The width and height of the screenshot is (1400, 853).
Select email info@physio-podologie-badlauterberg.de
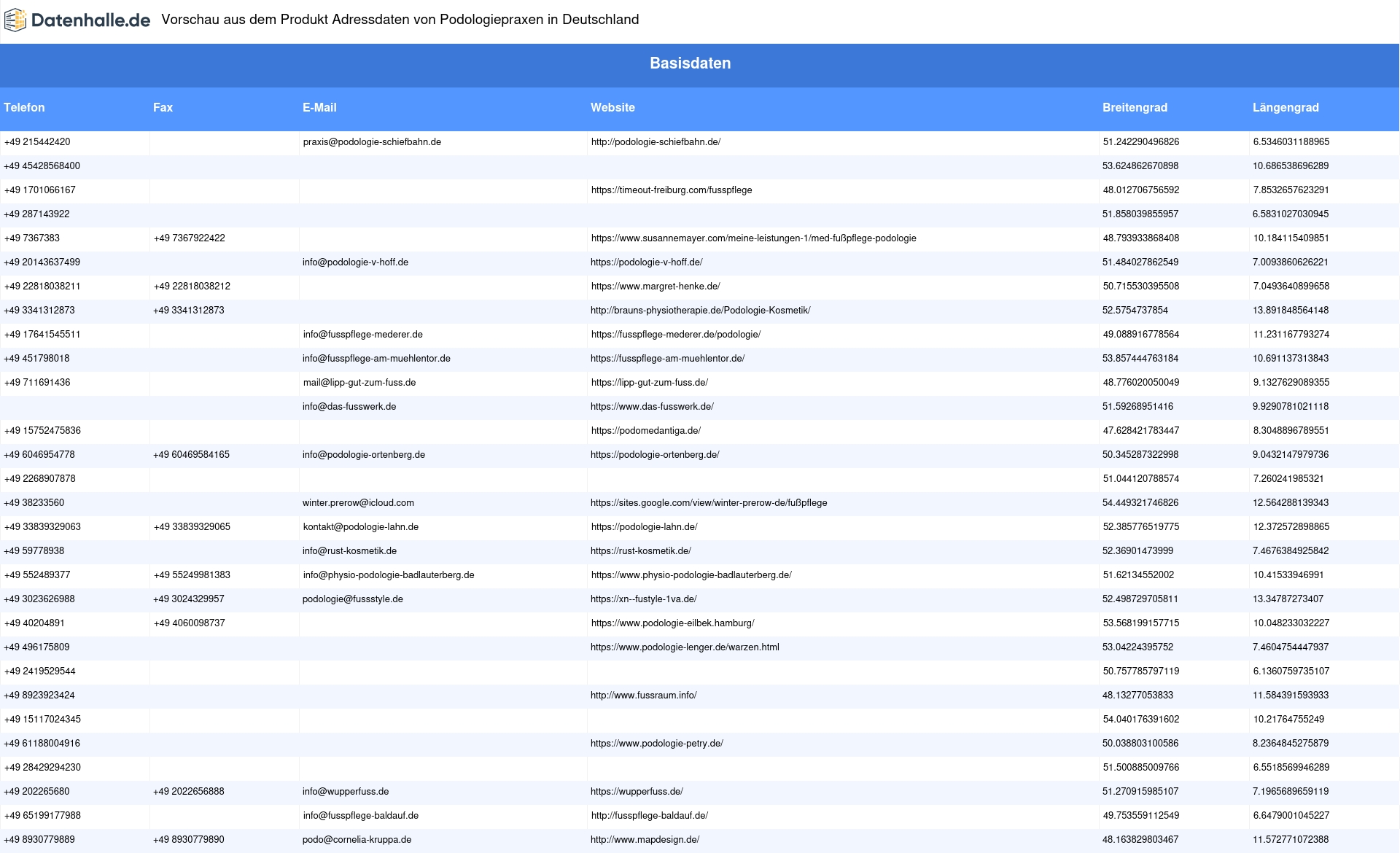pos(389,575)
